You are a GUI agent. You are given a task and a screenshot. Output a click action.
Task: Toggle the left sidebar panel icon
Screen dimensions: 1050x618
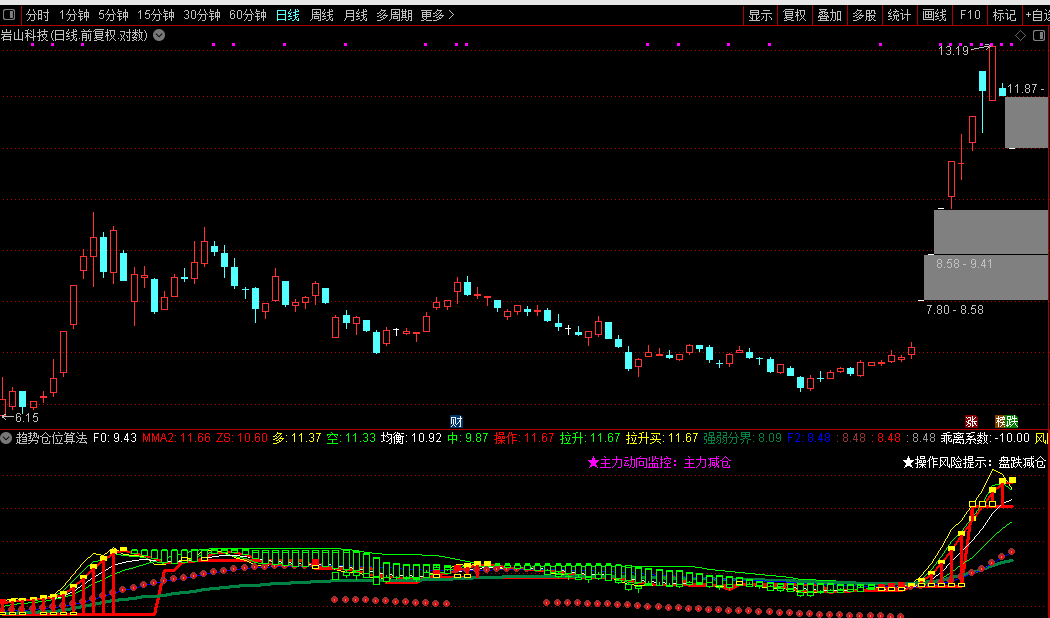[9, 15]
